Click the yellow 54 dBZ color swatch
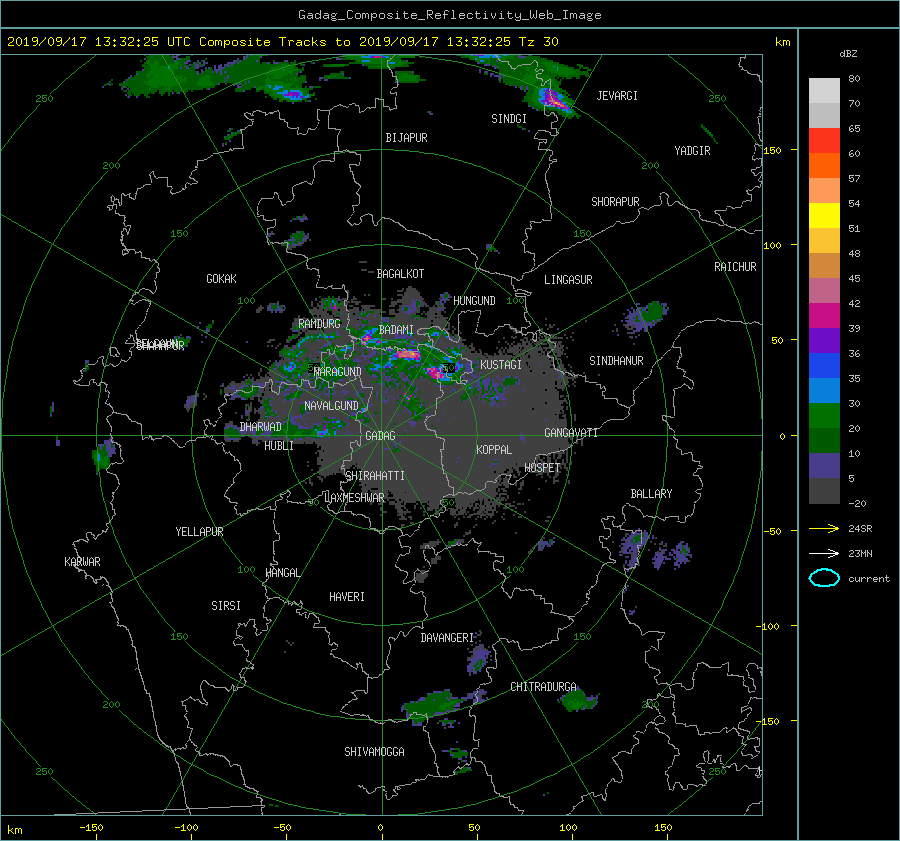This screenshot has width=900, height=841. click(824, 216)
